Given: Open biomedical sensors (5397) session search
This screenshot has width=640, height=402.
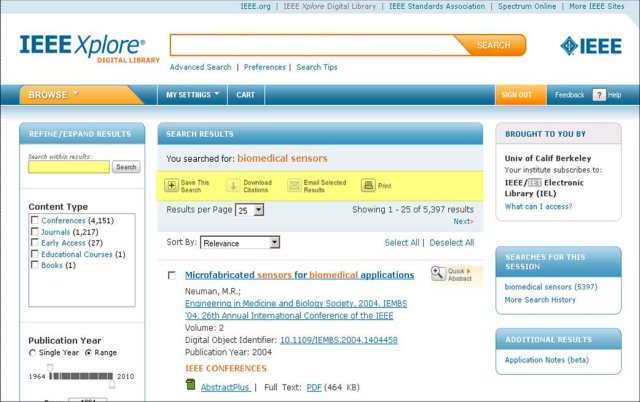Looking at the screenshot, I should tap(551, 287).
